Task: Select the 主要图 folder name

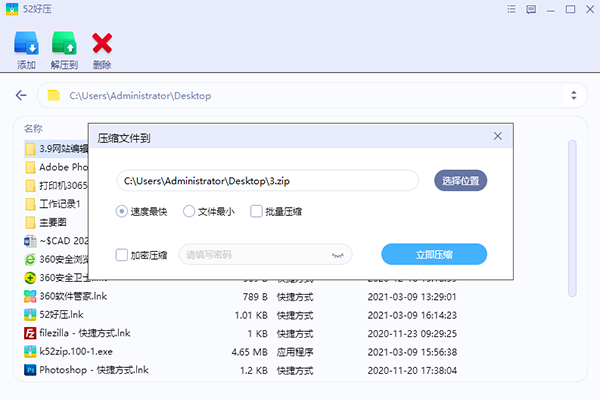Action: point(53,222)
